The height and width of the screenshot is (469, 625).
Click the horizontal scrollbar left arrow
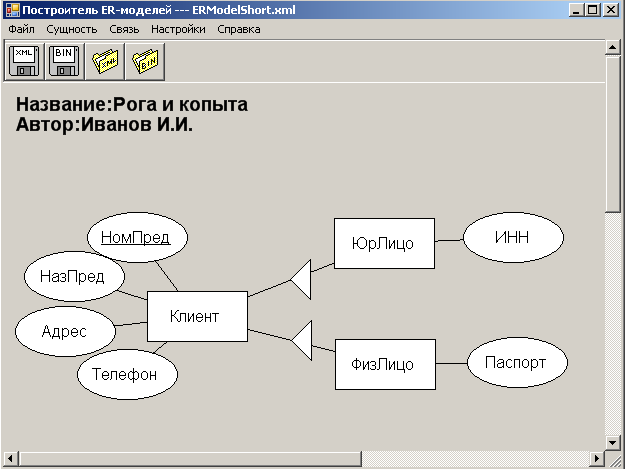coord(10,458)
